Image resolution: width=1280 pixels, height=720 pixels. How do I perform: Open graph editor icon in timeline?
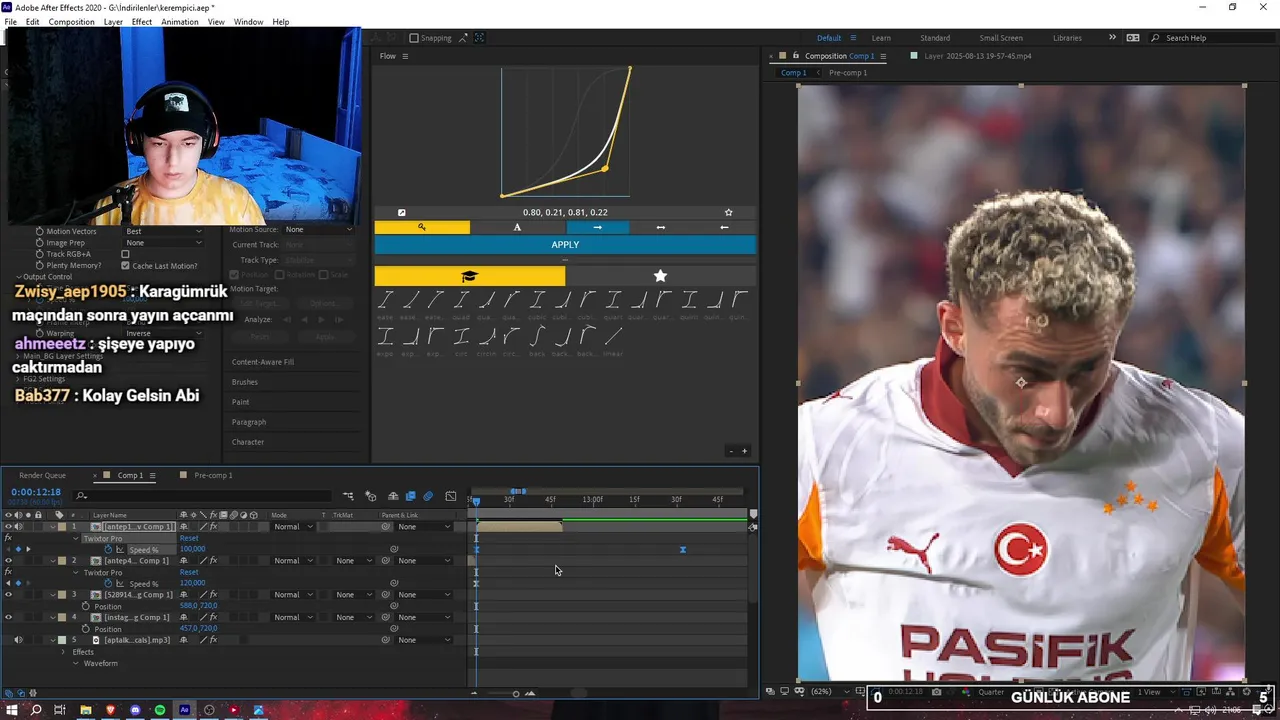450,496
